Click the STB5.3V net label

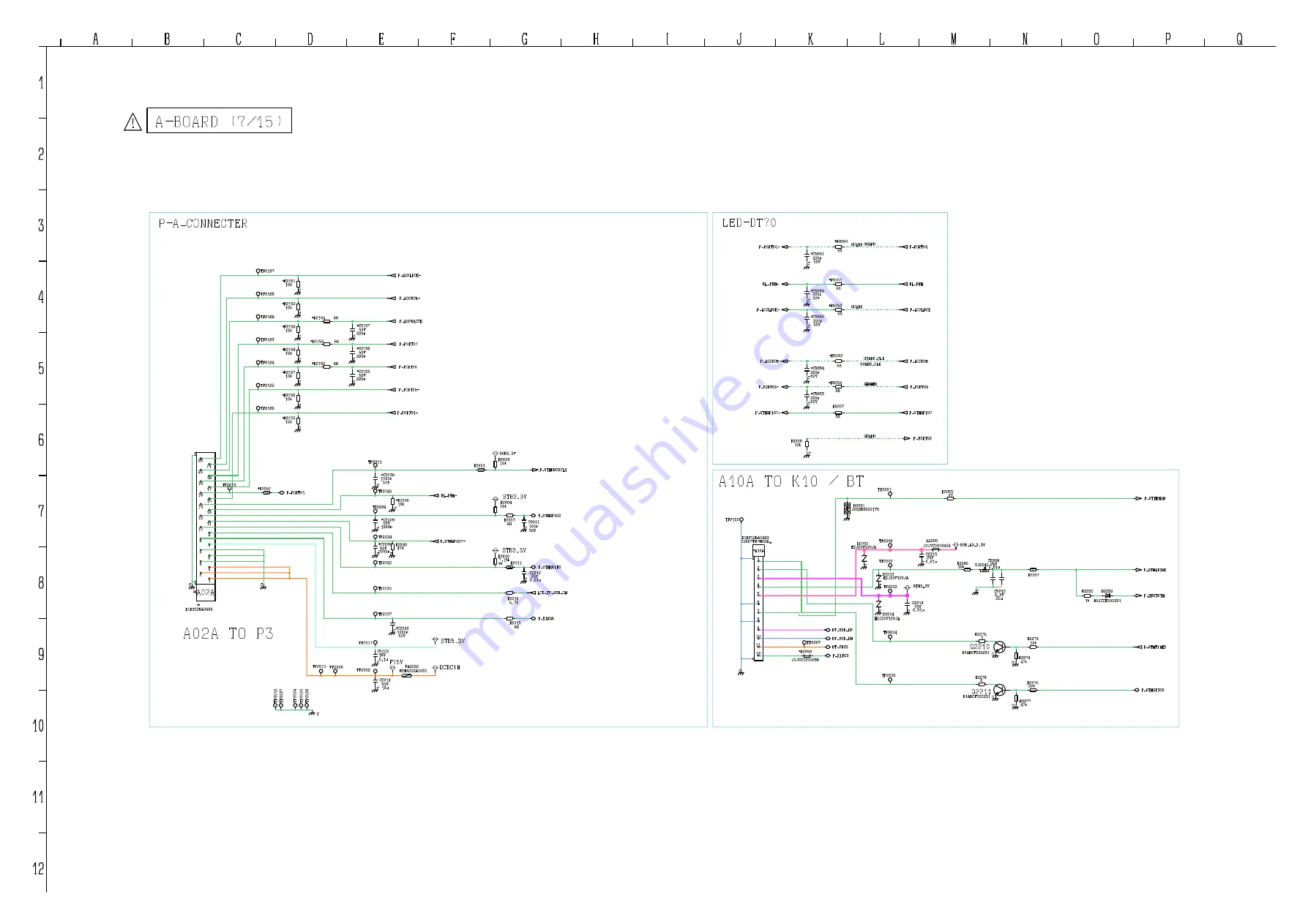click(452, 641)
